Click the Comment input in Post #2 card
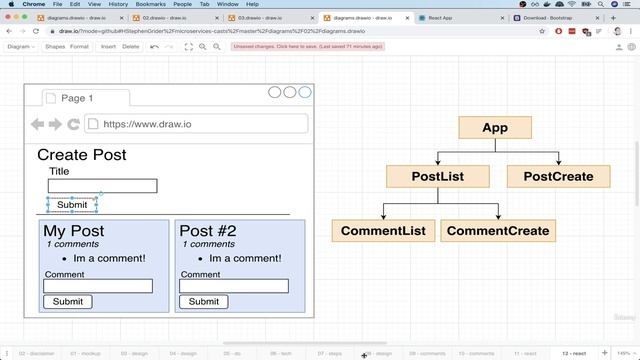Image resolution: width=640 pixels, height=360 pixels. click(x=234, y=286)
